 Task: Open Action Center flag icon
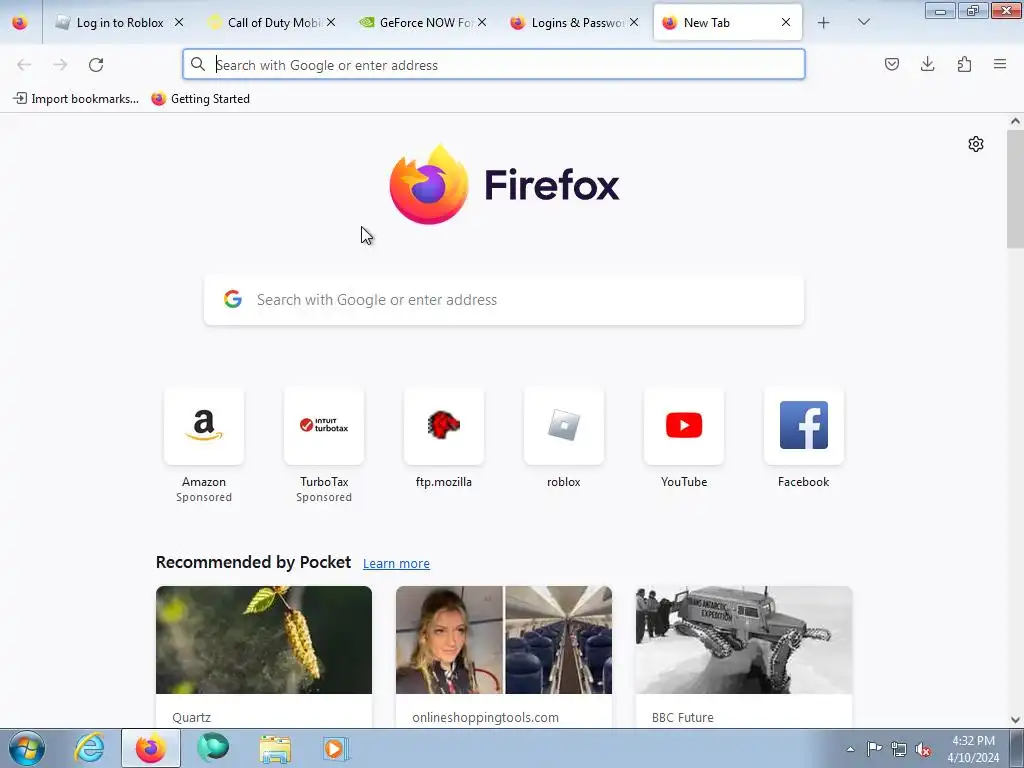coord(874,749)
